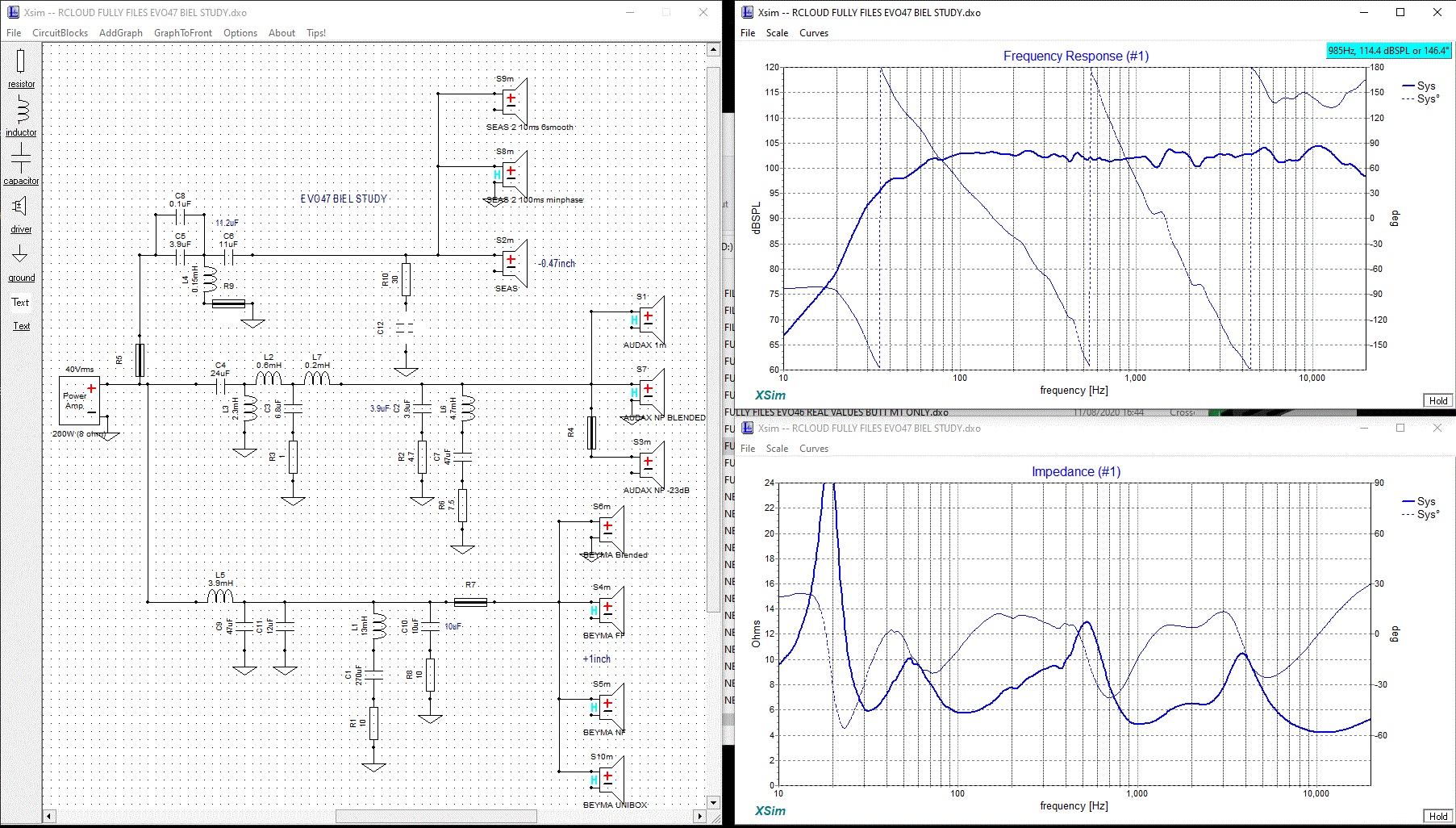This screenshot has width=1456, height=828.
Task: Click the Sys° legend entry in Impedance graph
Action: 1421,514
